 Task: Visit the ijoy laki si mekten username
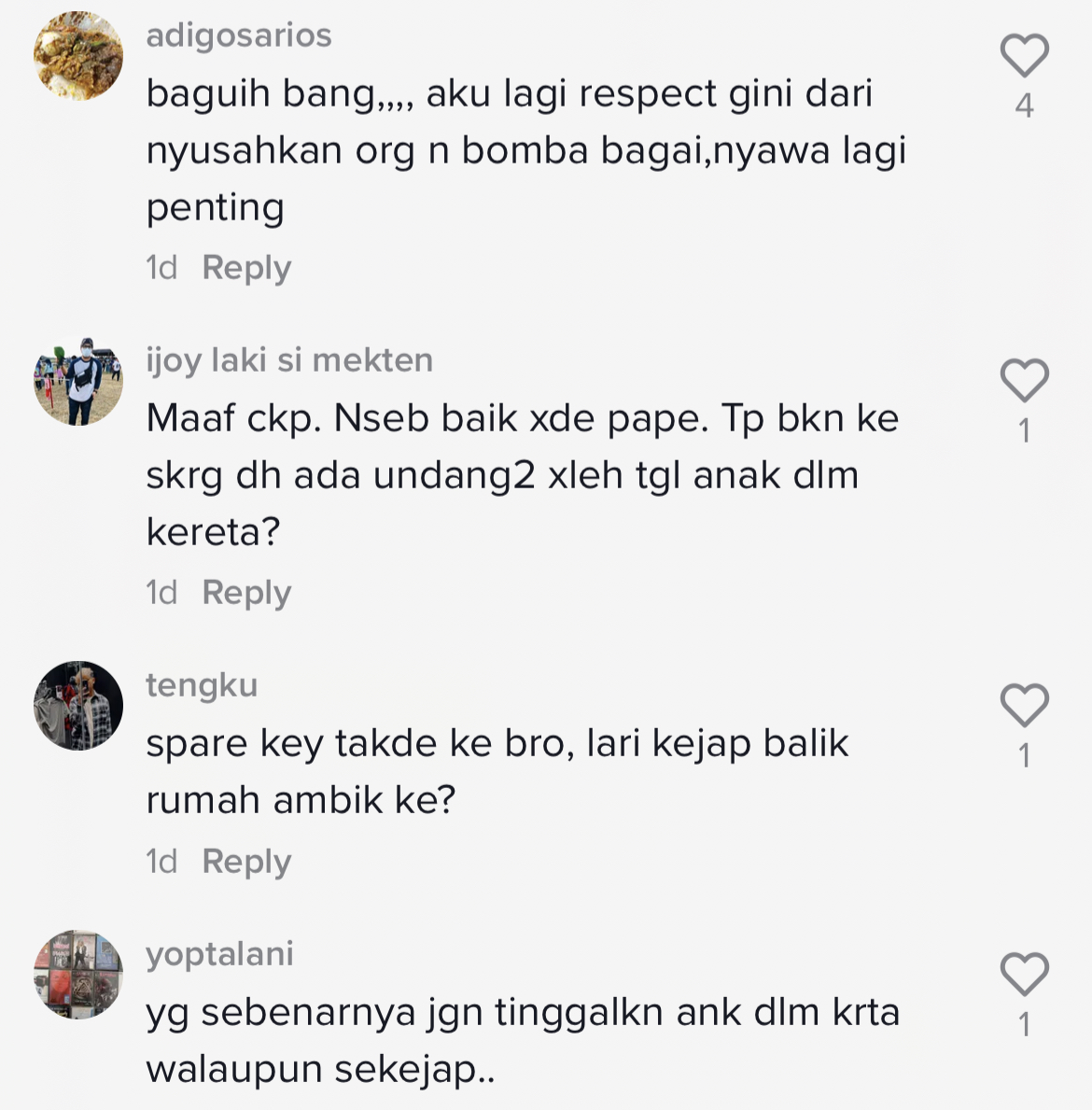pyautogui.click(x=289, y=361)
